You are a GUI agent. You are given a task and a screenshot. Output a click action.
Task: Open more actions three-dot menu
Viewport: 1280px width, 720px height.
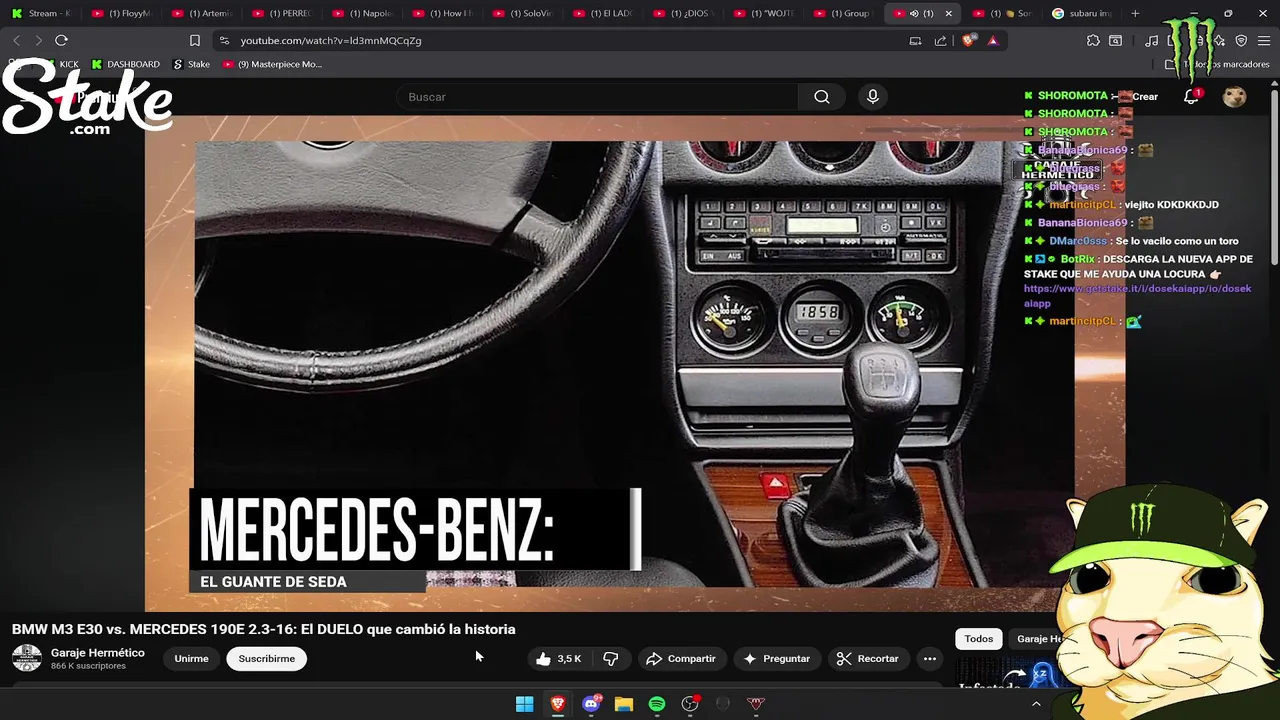click(929, 658)
